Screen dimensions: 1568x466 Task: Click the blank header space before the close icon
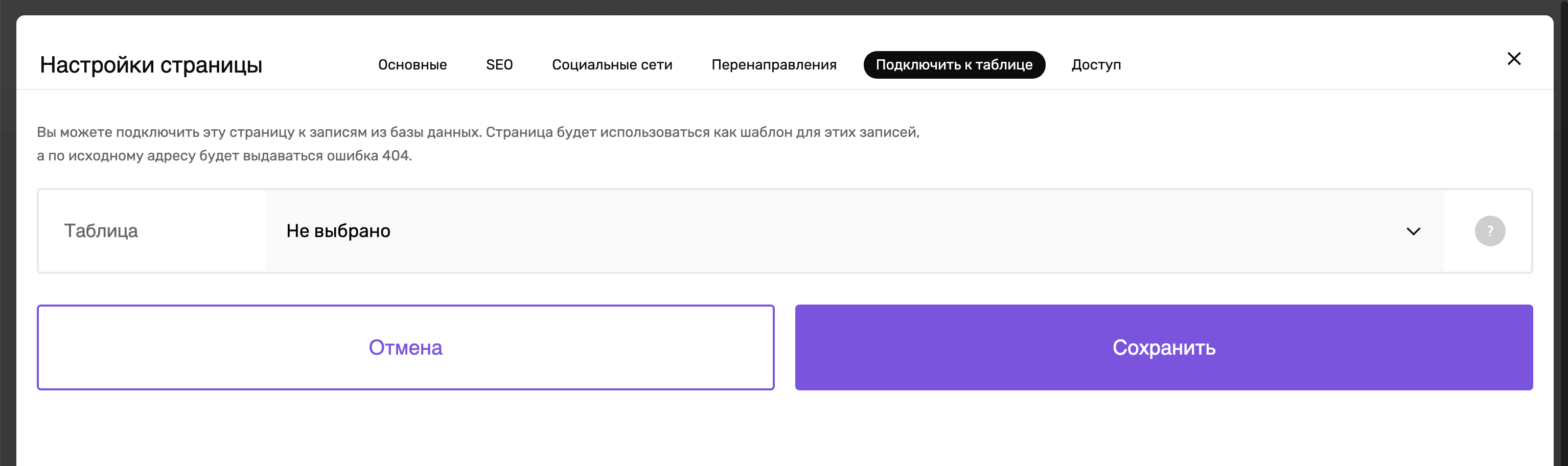pos(1309,61)
